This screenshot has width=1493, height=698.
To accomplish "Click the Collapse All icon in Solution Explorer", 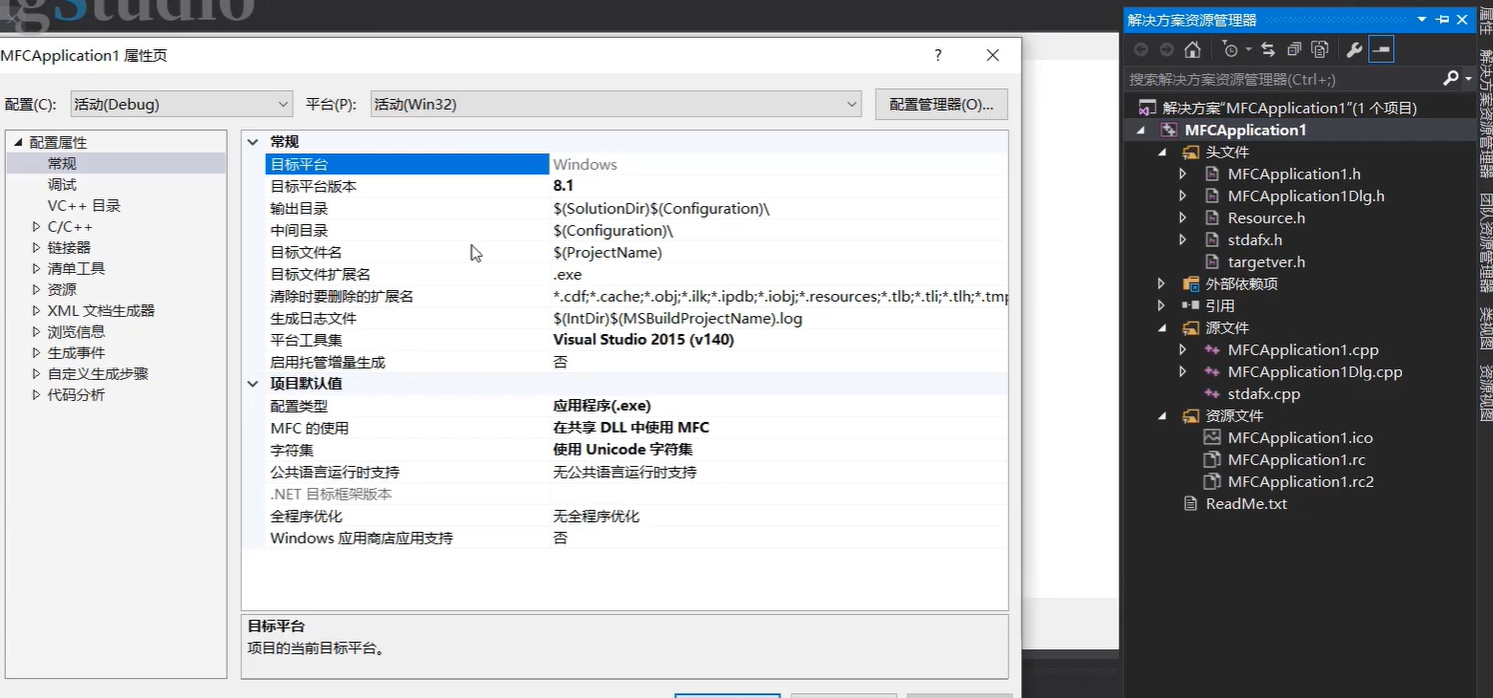I will [x=1293, y=48].
